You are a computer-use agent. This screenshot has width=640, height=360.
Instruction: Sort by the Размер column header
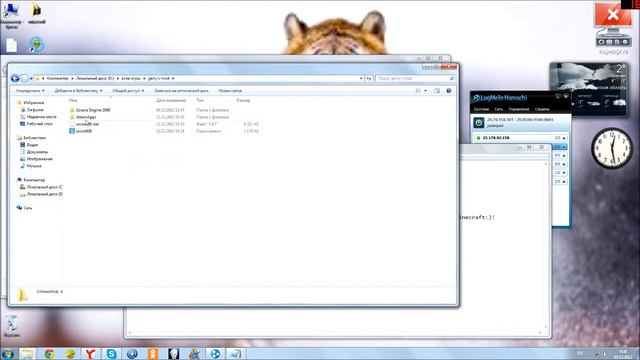coord(243,100)
